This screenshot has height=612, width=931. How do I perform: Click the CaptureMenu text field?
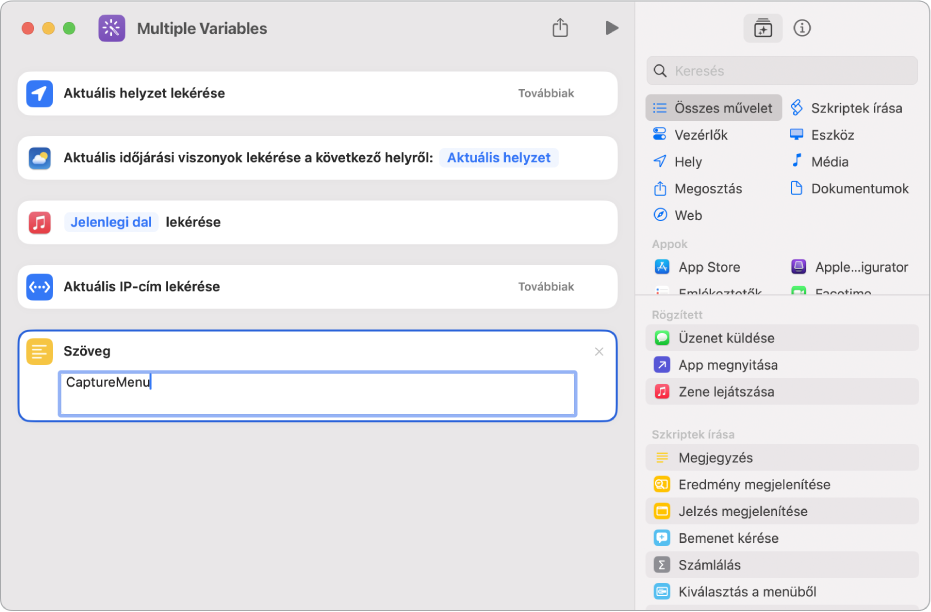coord(317,393)
